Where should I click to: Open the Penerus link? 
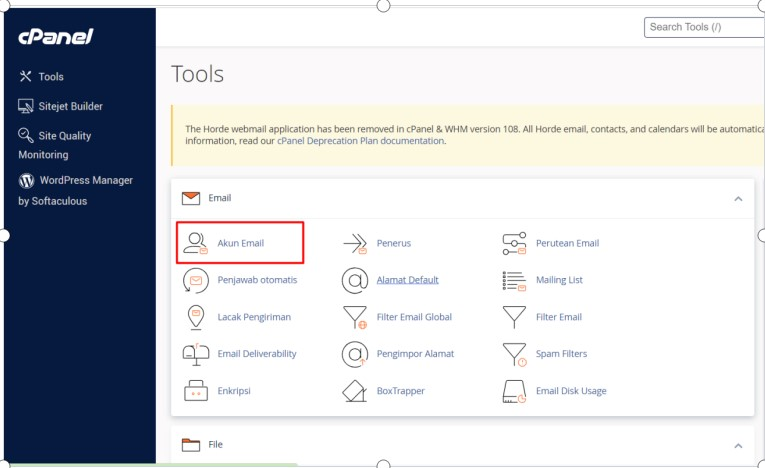(x=394, y=243)
